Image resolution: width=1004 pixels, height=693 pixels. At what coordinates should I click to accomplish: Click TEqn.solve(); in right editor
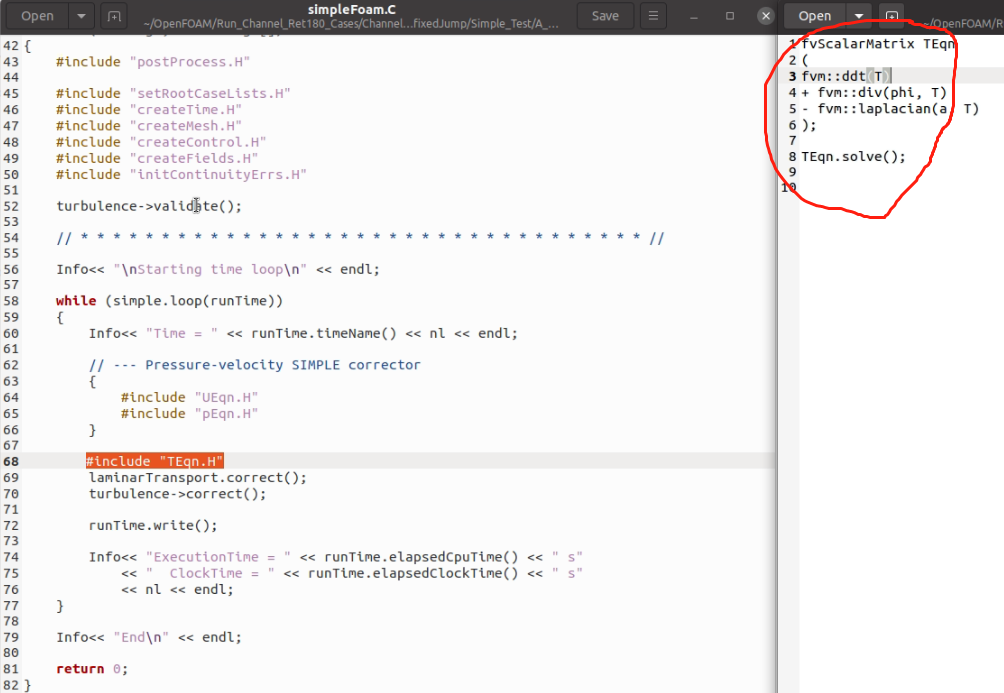point(852,157)
